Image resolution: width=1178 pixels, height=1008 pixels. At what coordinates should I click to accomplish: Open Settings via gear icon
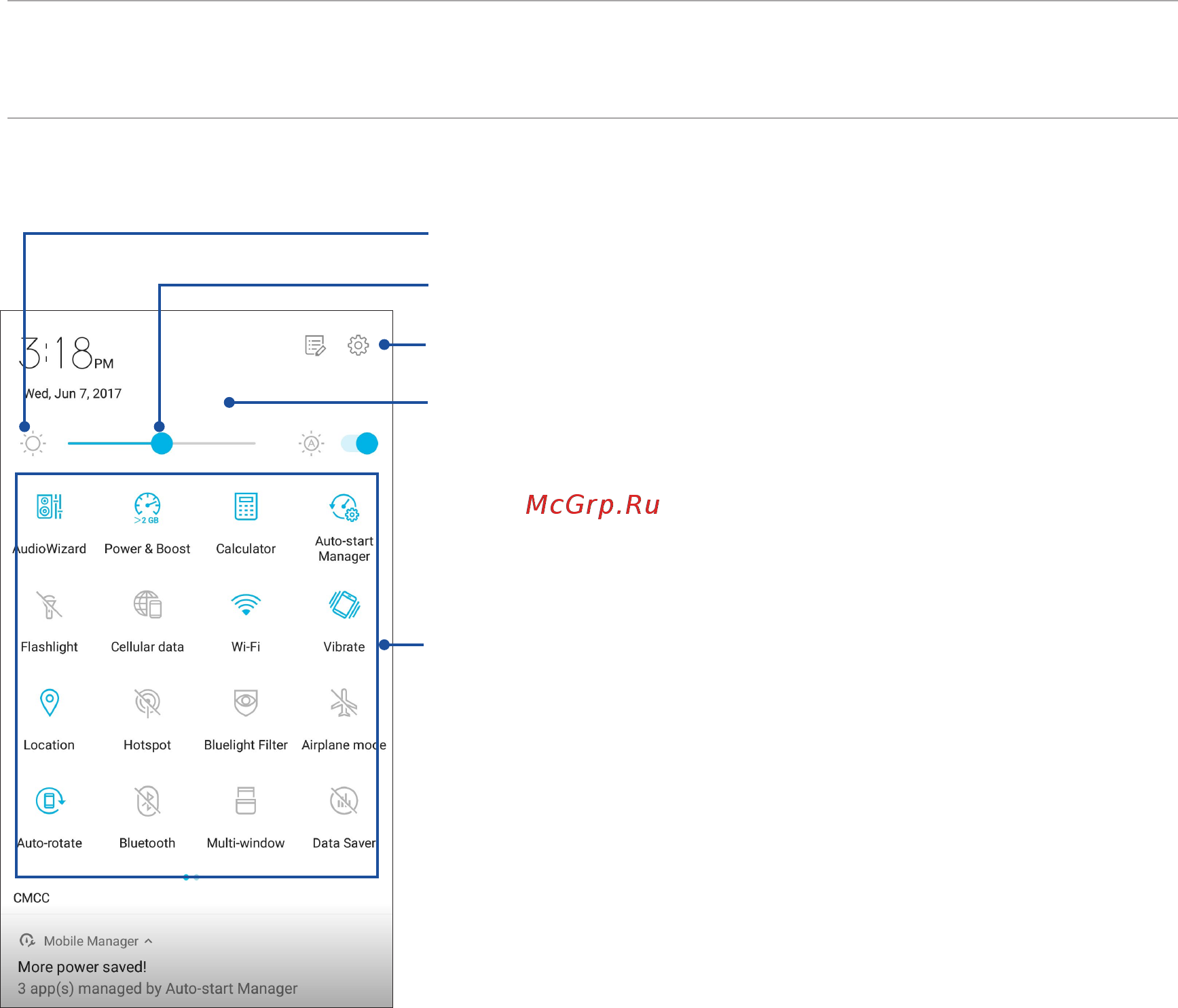coord(358,345)
